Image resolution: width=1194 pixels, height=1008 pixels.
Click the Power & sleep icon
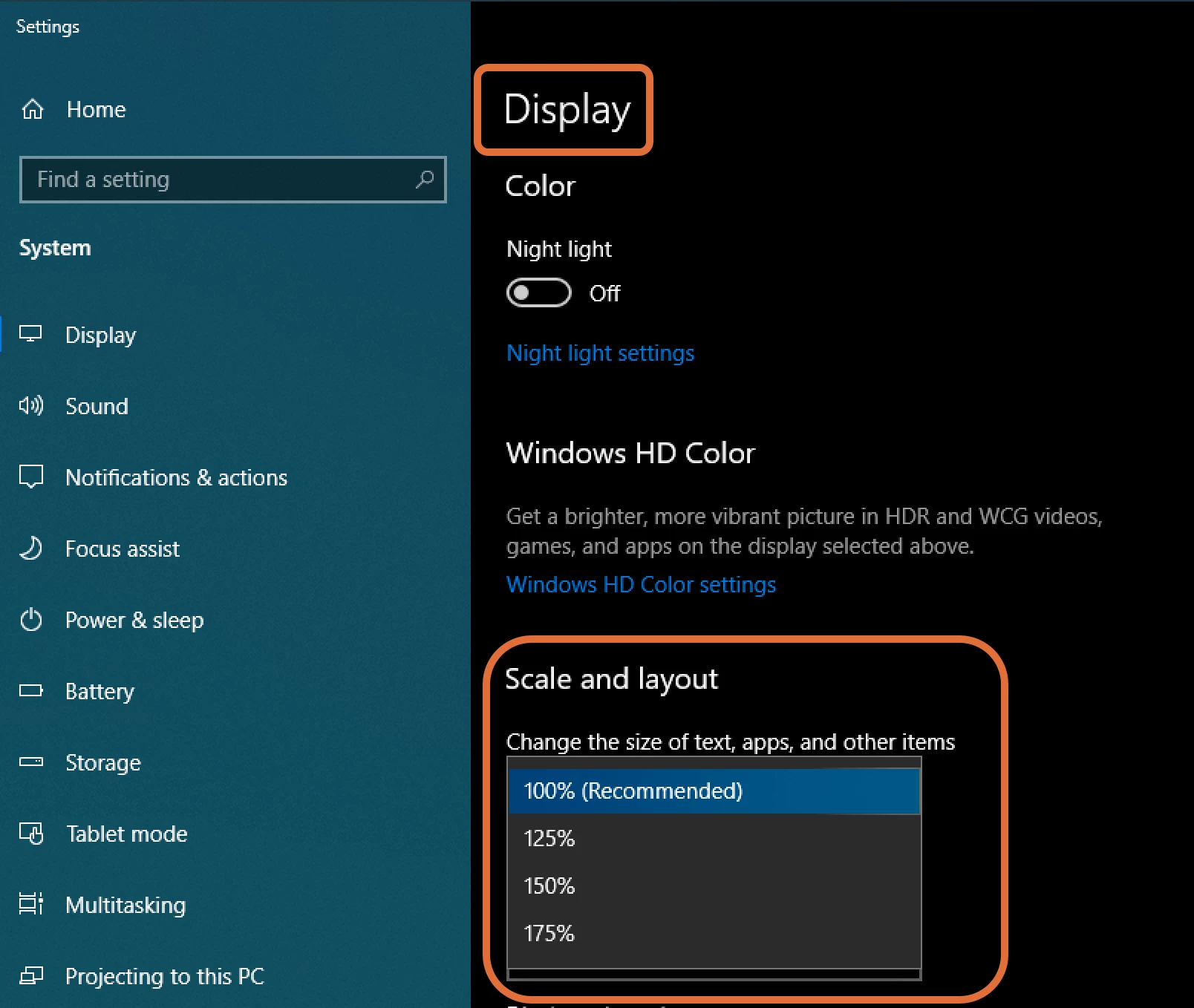[x=31, y=620]
